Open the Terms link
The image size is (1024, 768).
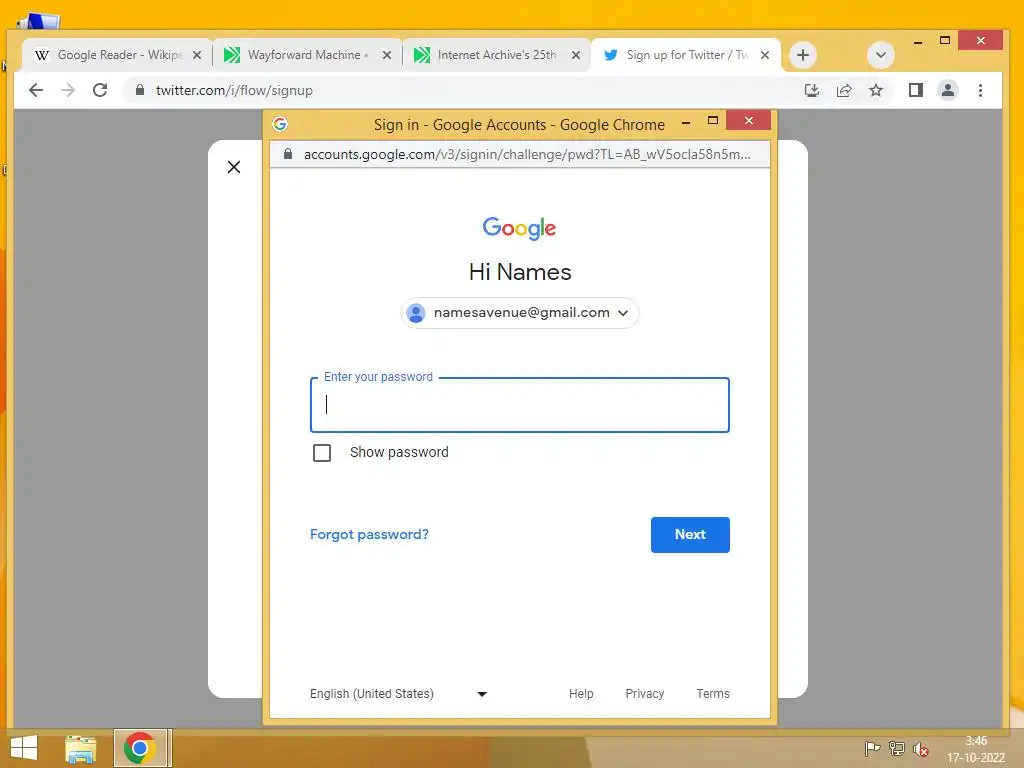712,694
